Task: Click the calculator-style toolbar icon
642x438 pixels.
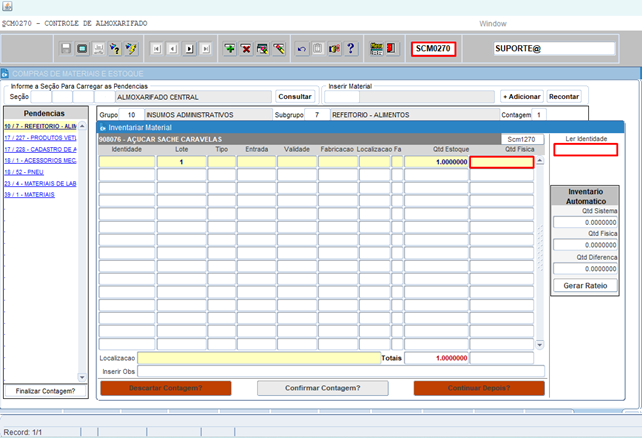Action: coord(376,49)
